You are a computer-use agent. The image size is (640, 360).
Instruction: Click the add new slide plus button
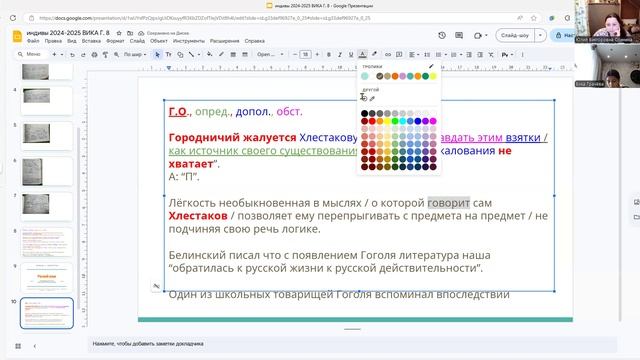(x=54, y=55)
